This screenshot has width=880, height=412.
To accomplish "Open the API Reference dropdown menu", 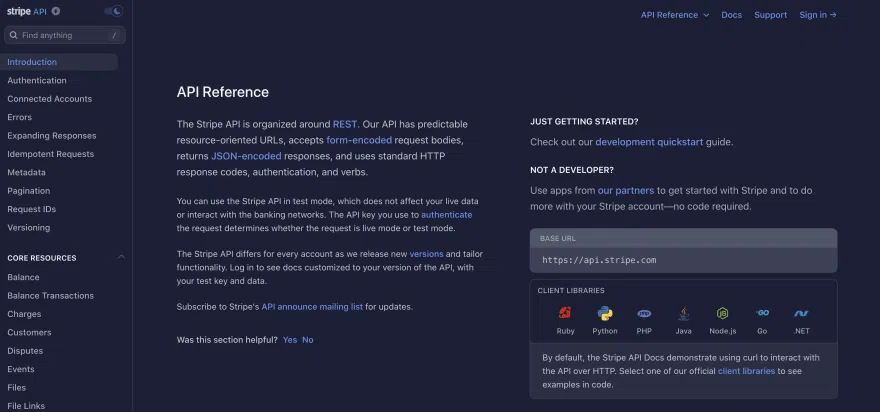I will click(675, 15).
